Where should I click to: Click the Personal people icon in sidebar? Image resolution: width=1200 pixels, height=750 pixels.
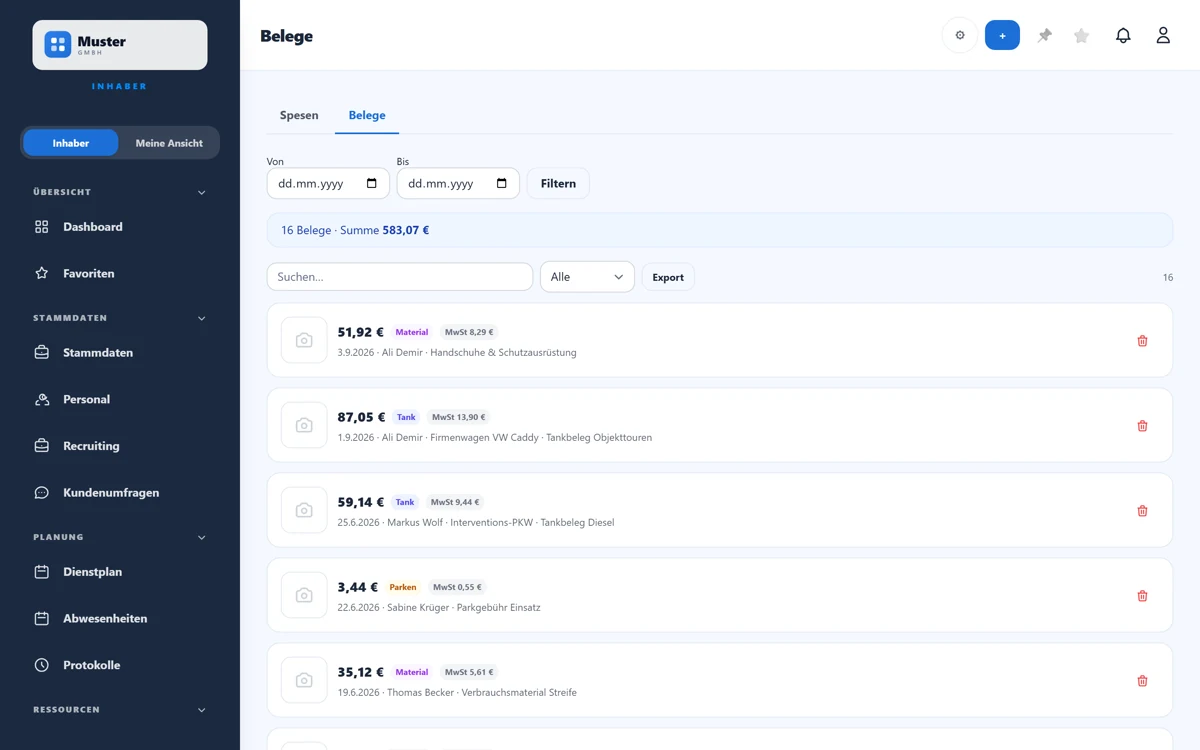pyautogui.click(x=42, y=399)
